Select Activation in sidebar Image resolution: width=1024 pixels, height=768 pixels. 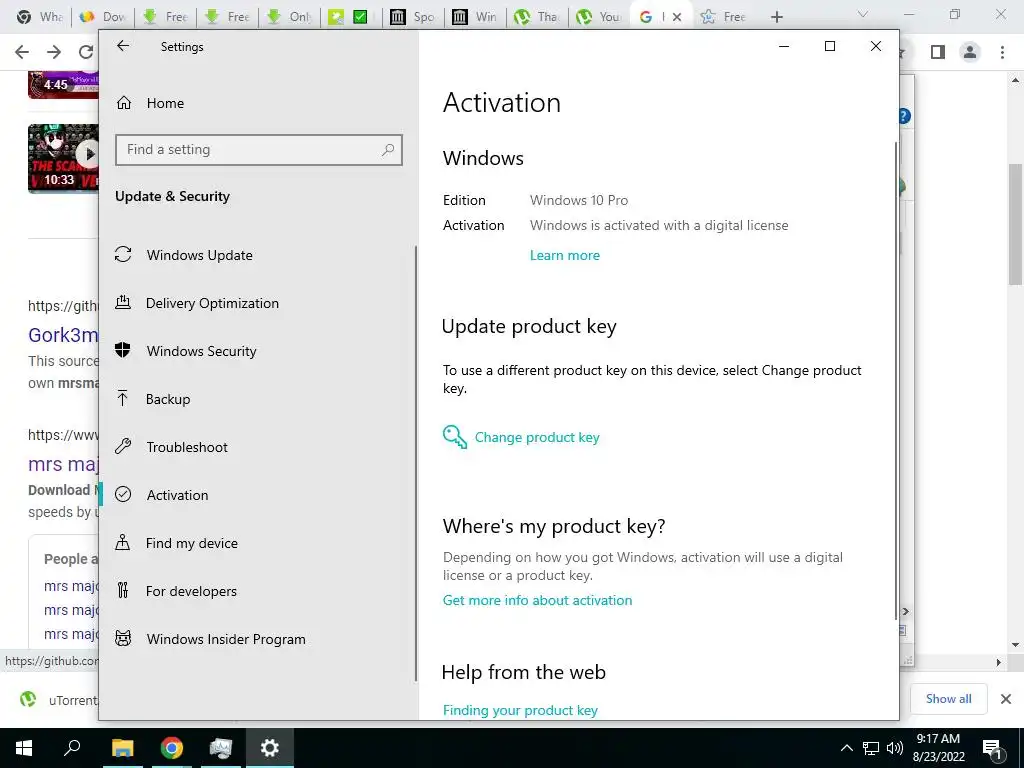(x=177, y=495)
